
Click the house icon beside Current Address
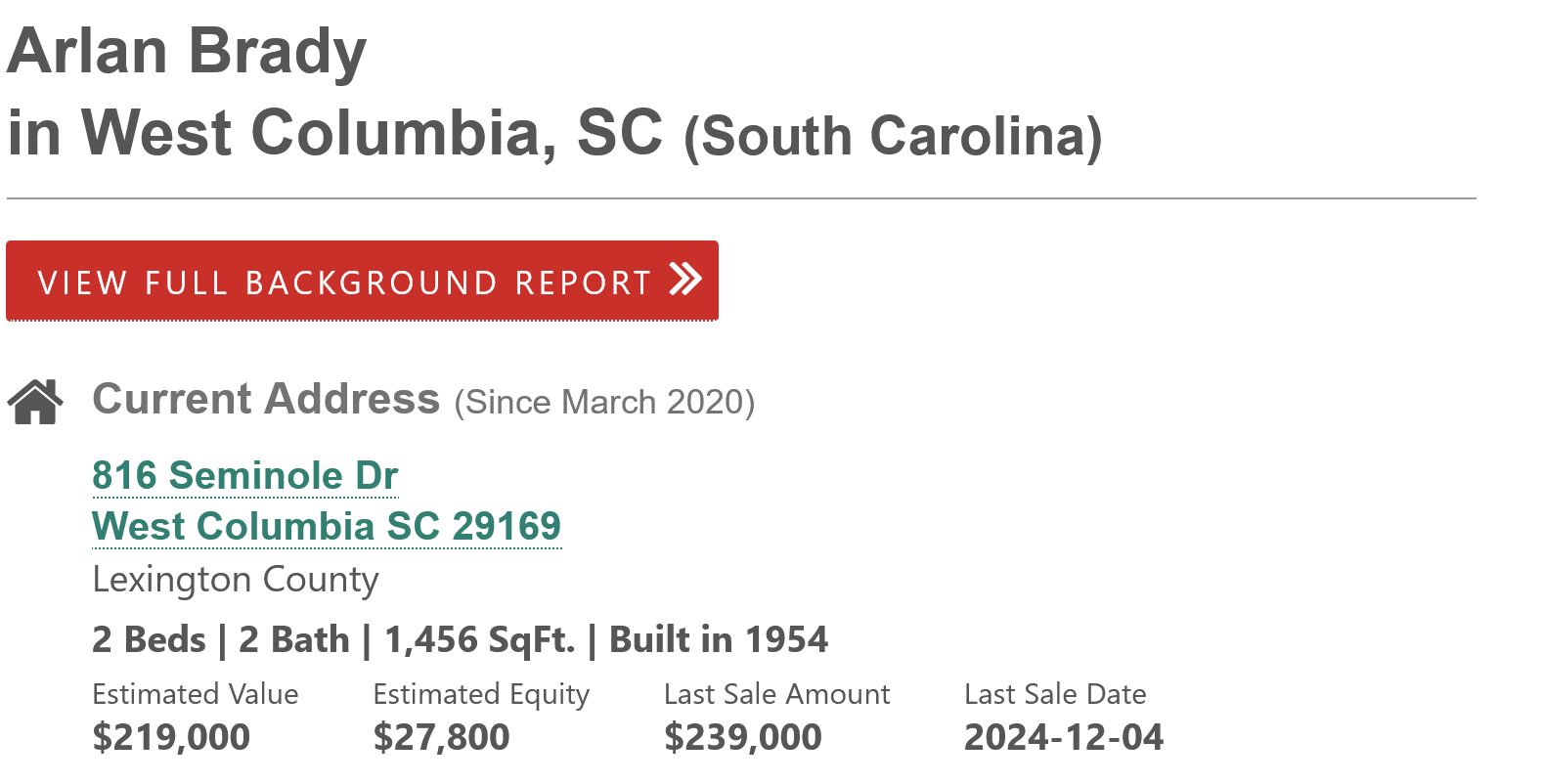coord(35,401)
